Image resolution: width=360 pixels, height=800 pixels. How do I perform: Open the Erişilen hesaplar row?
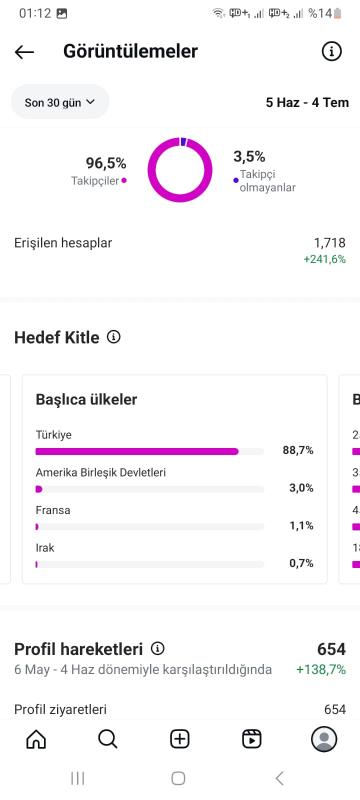pyautogui.click(x=179, y=251)
